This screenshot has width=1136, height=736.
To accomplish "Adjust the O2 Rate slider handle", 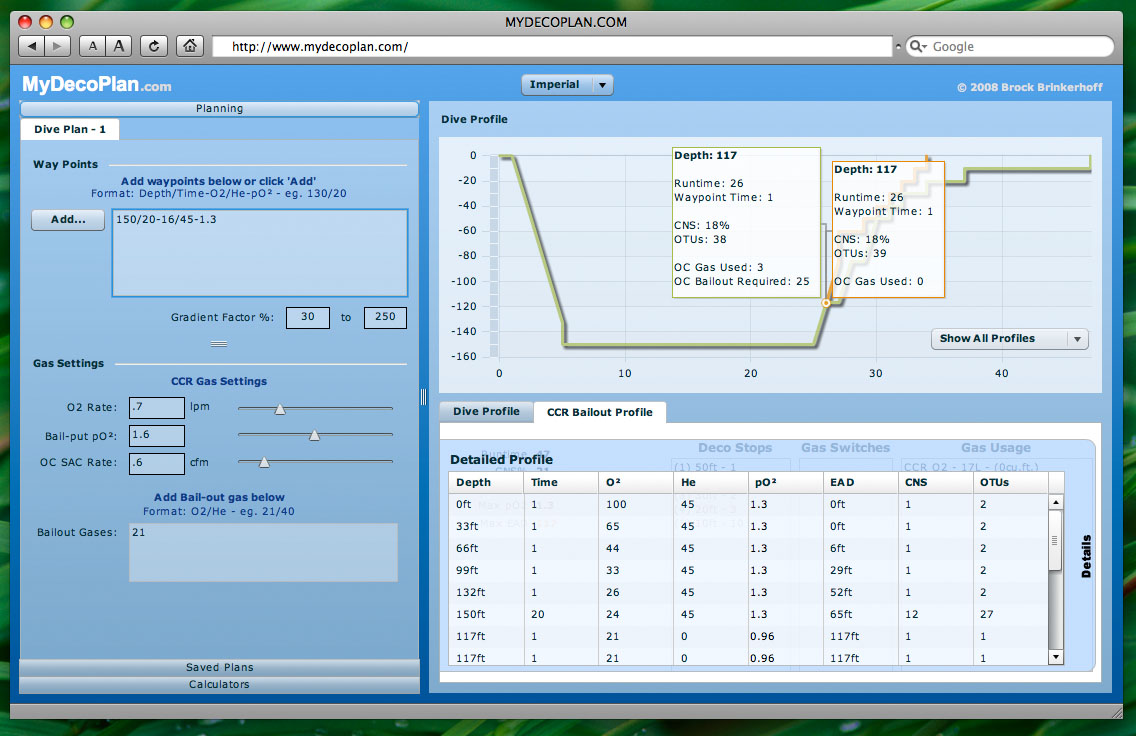I will (x=280, y=409).
